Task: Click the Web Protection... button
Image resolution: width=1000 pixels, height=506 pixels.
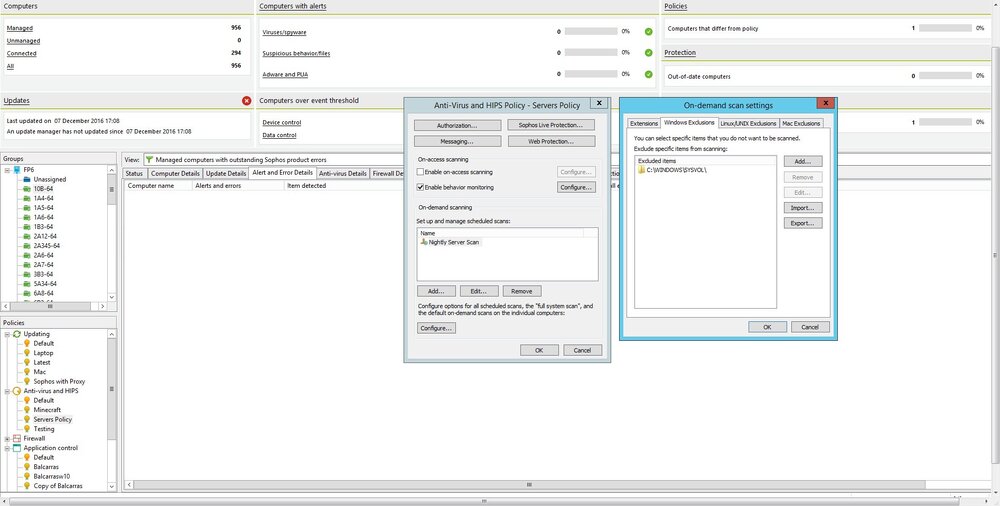Action: pos(551,142)
